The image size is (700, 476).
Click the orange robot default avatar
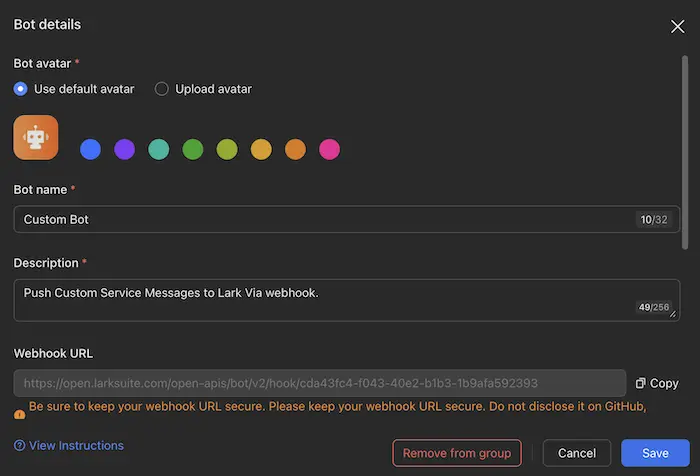pos(36,137)
